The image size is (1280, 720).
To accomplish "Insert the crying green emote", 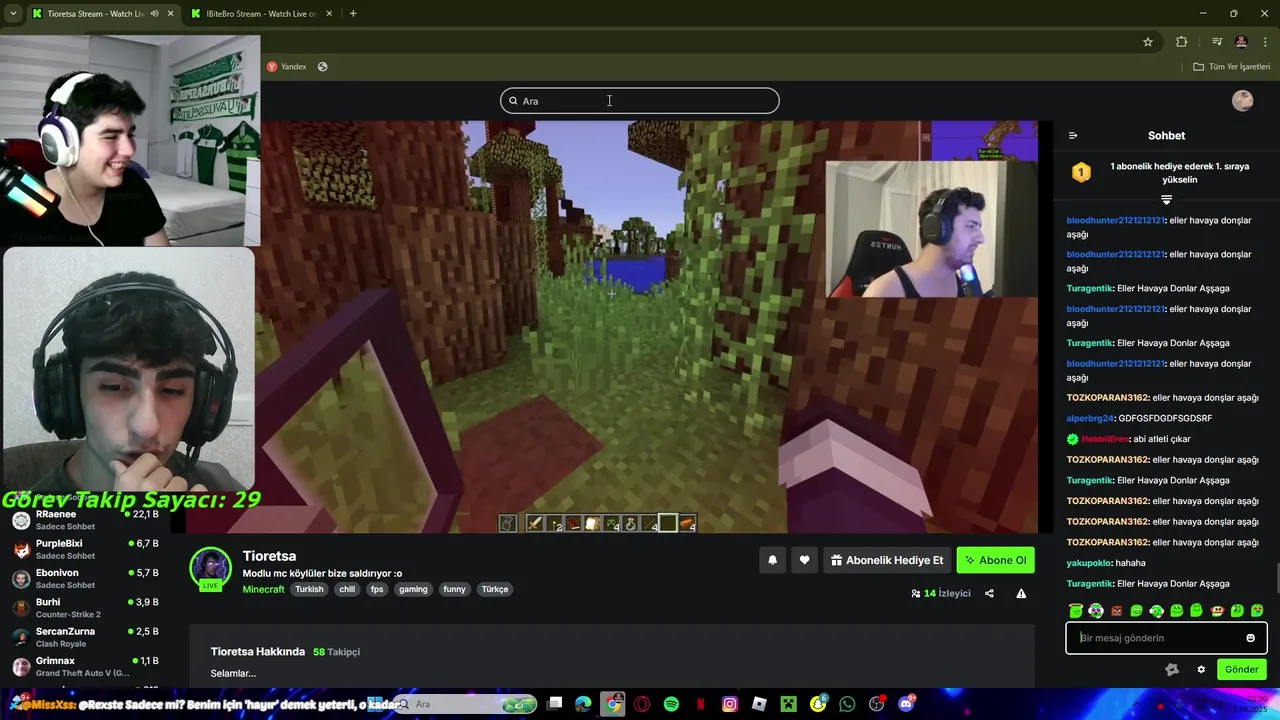I will click(1257, 610).
